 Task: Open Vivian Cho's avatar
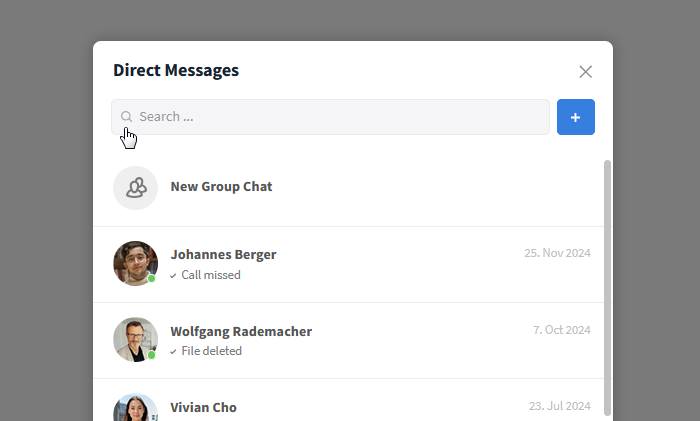click(x=135, y=407)
